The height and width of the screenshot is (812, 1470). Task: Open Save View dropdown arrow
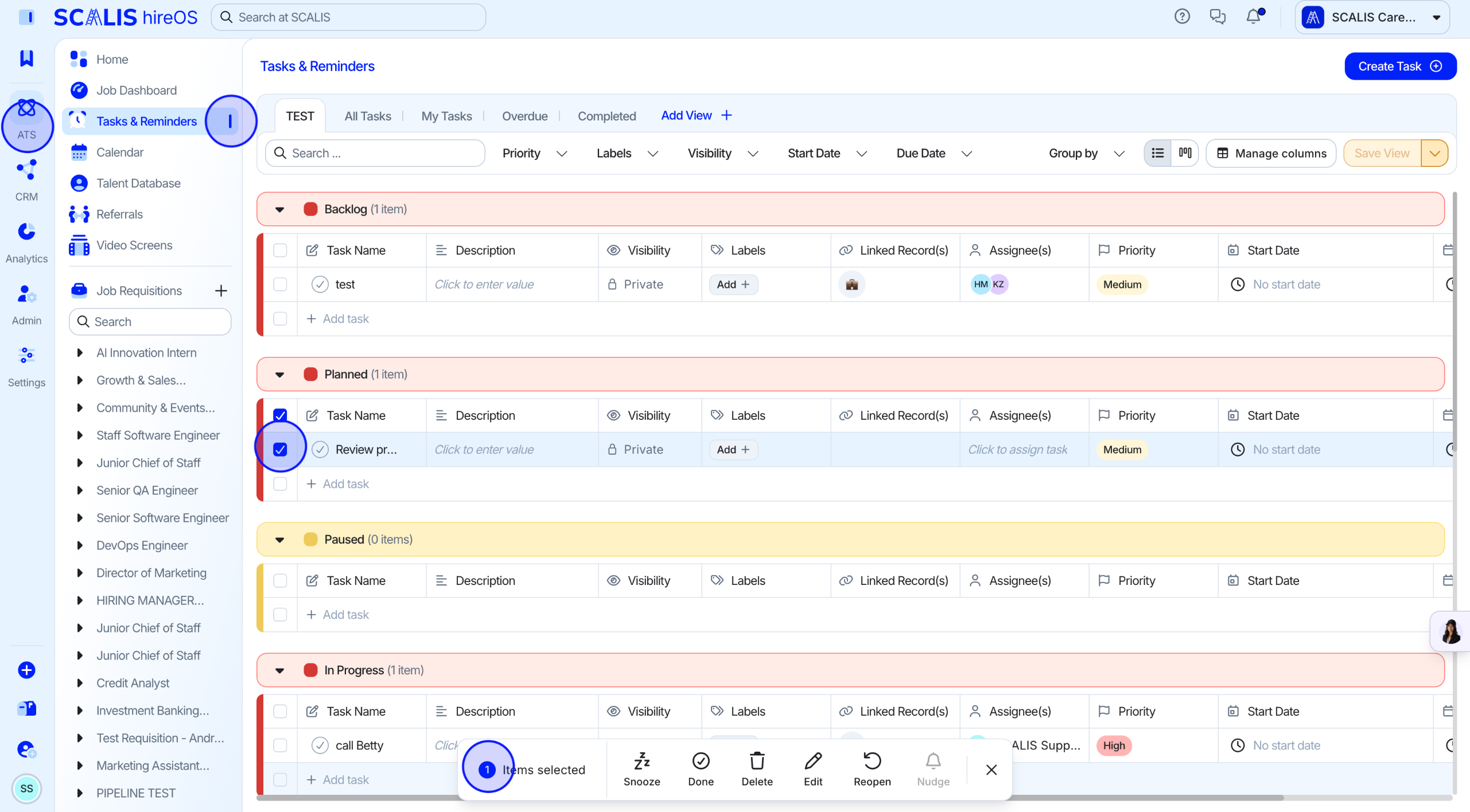coord(1434,153)
